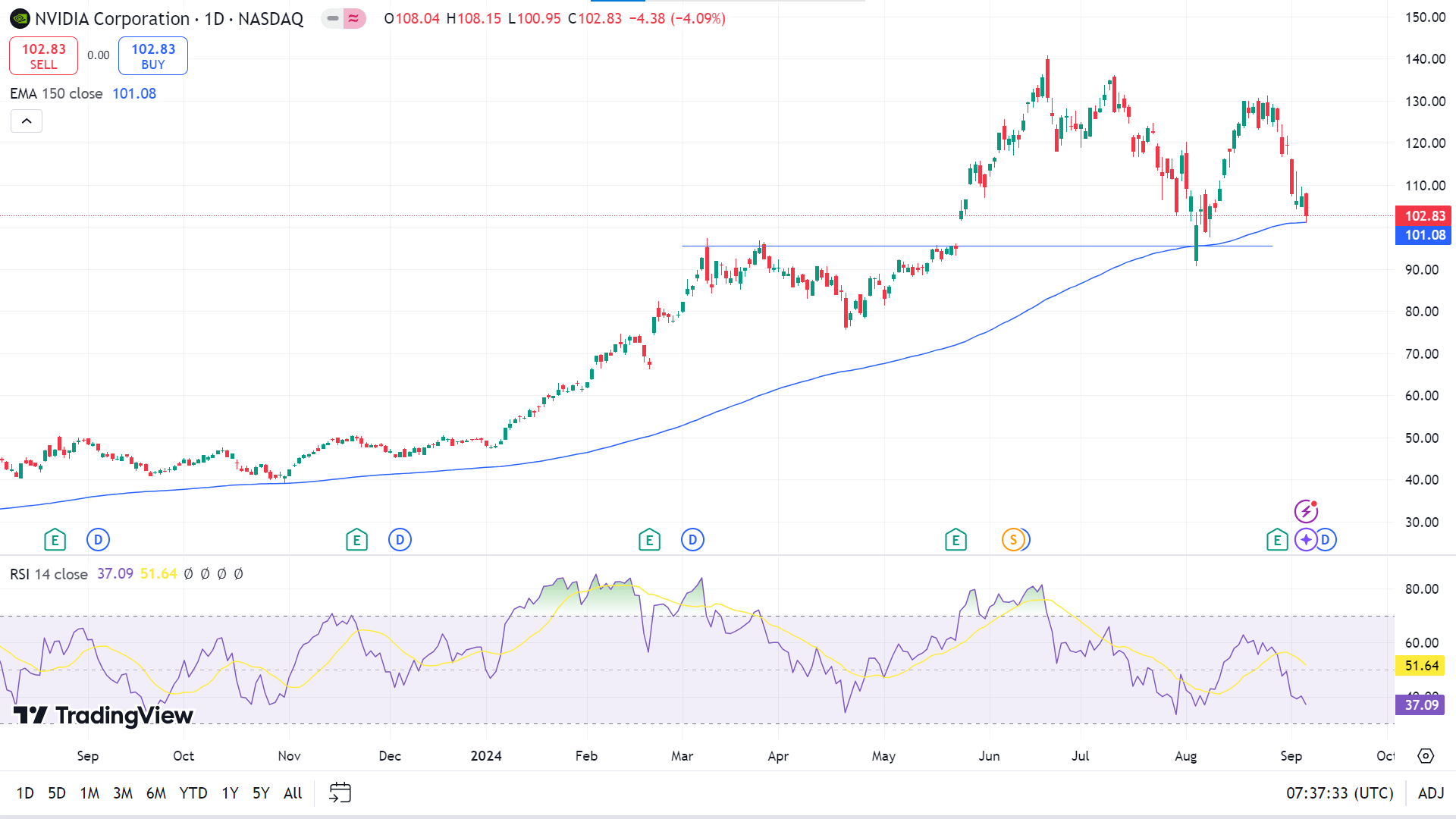Click the 140.00 price axis label

click(x=1425, y=59)
